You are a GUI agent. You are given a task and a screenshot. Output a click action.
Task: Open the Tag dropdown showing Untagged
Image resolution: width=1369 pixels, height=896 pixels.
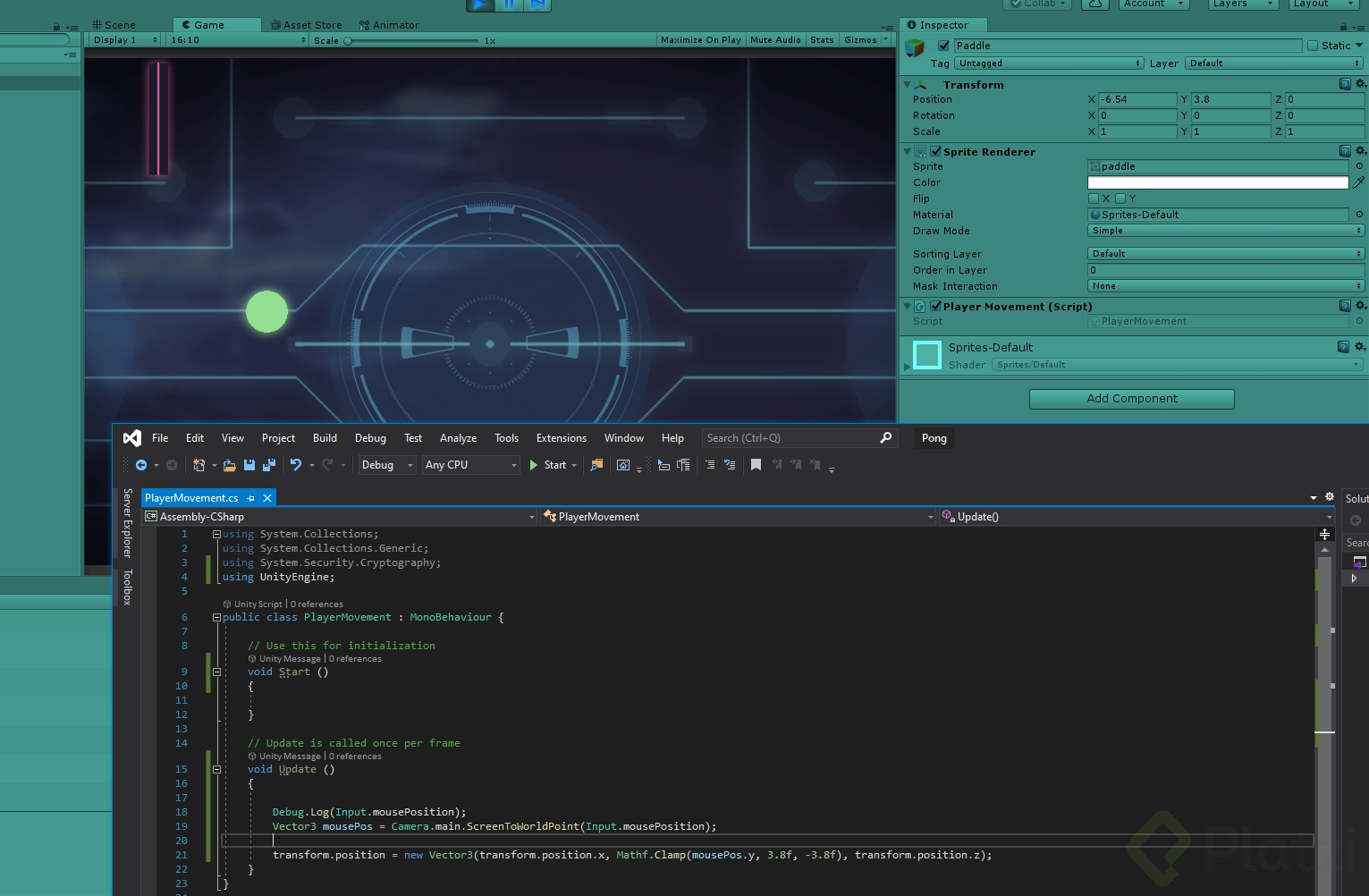[1049, 63]
